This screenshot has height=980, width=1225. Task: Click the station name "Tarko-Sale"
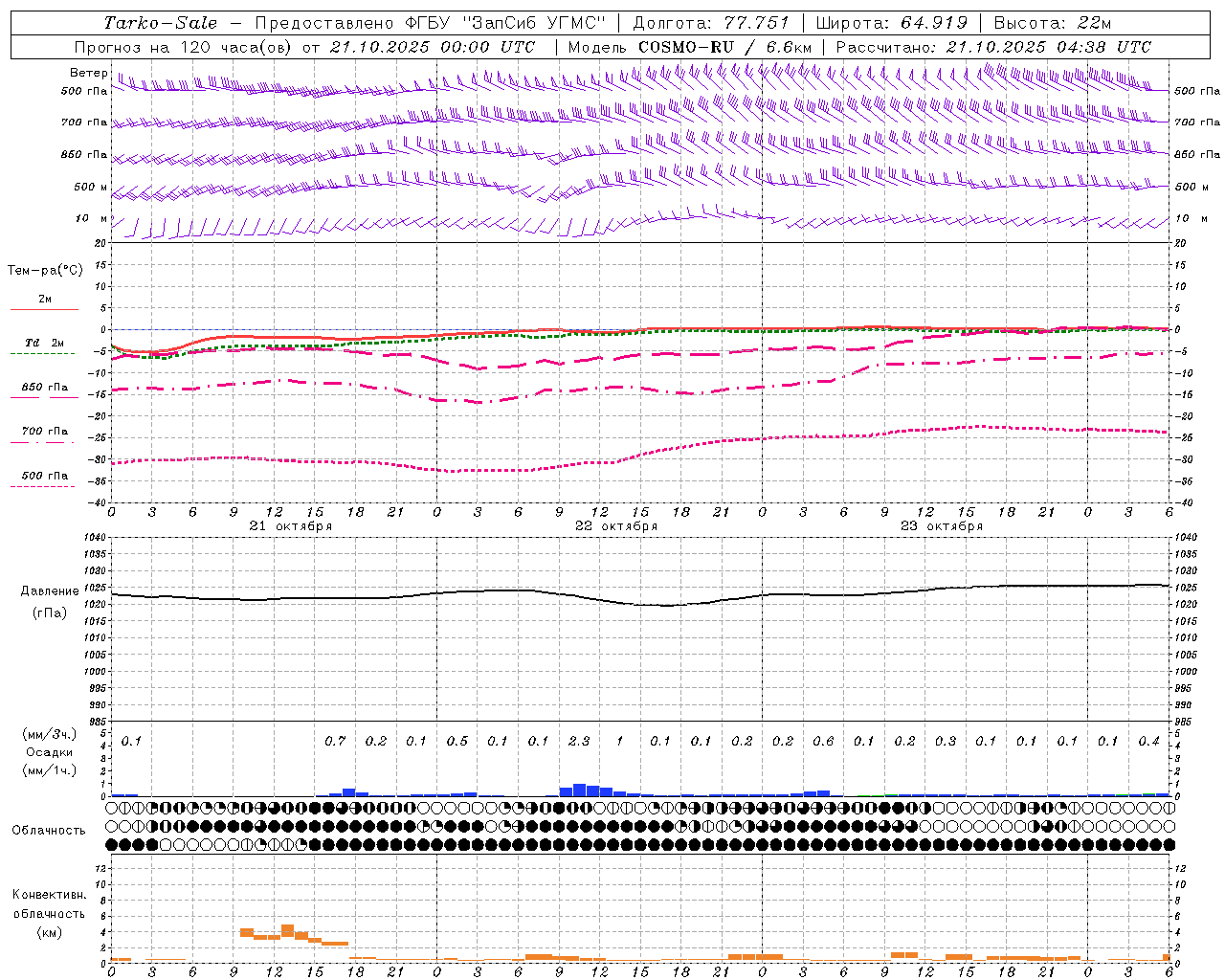tap(161, 23)
